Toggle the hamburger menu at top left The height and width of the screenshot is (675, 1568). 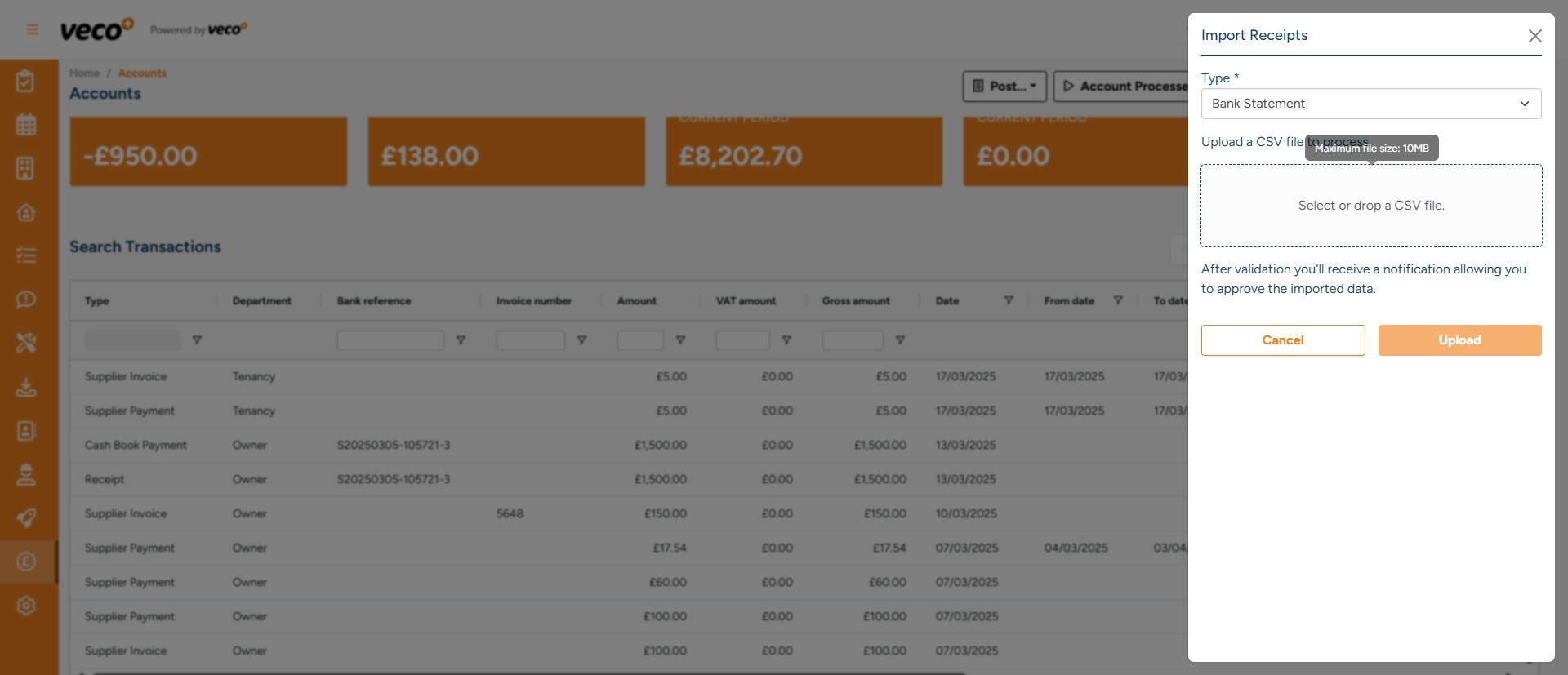(x=33, y=30)
